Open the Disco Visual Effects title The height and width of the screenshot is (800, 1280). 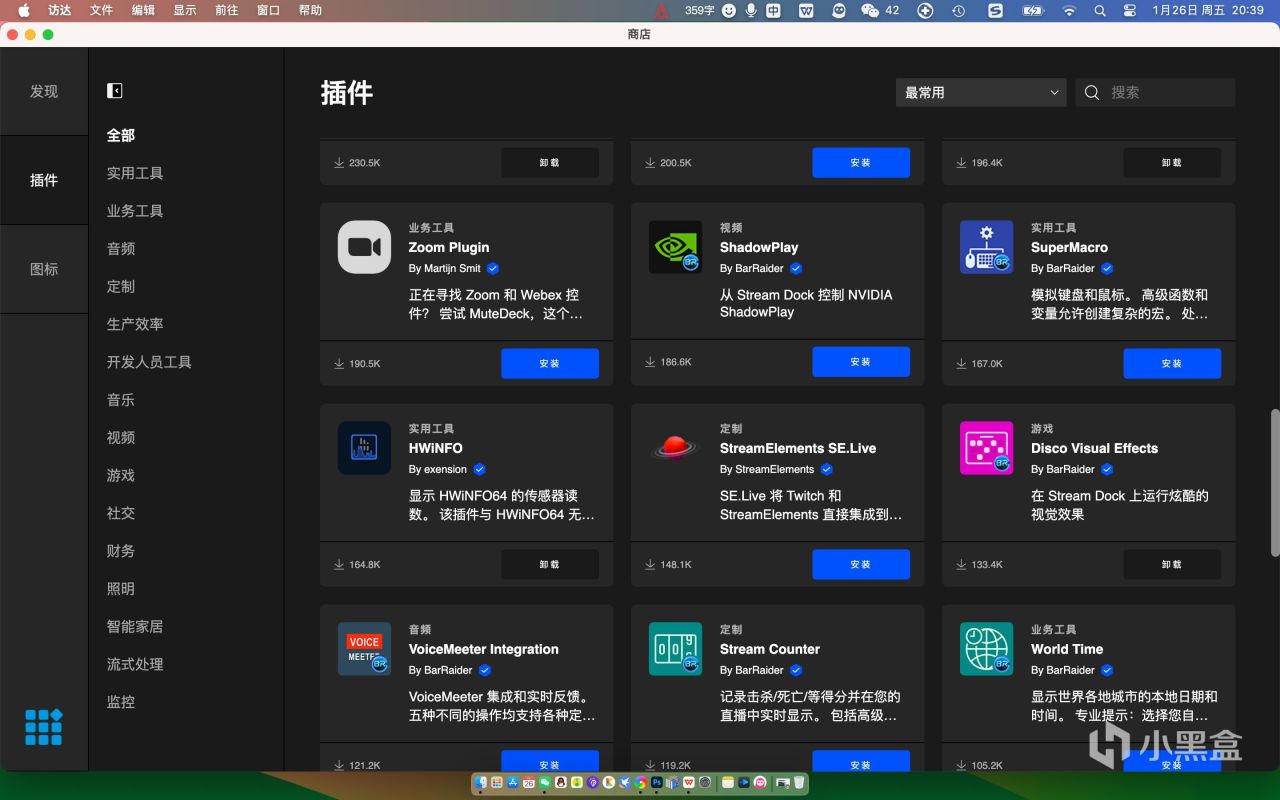click(1094, 448)
